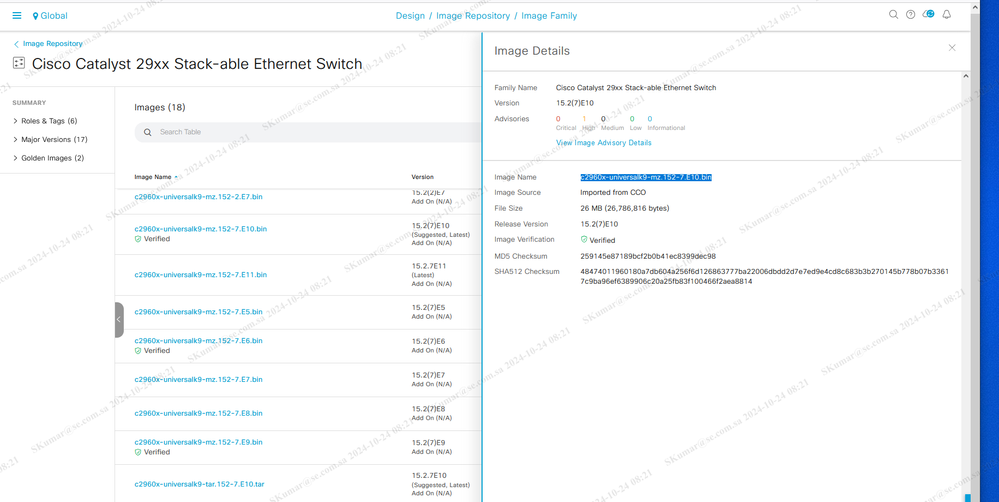Click the Release Version value in details
Image resolution: width=999 pixels, height=502 pixels.
point(599,225)
